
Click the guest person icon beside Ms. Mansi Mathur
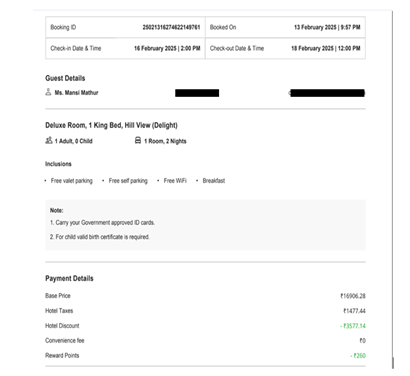(x=48, y=92)
